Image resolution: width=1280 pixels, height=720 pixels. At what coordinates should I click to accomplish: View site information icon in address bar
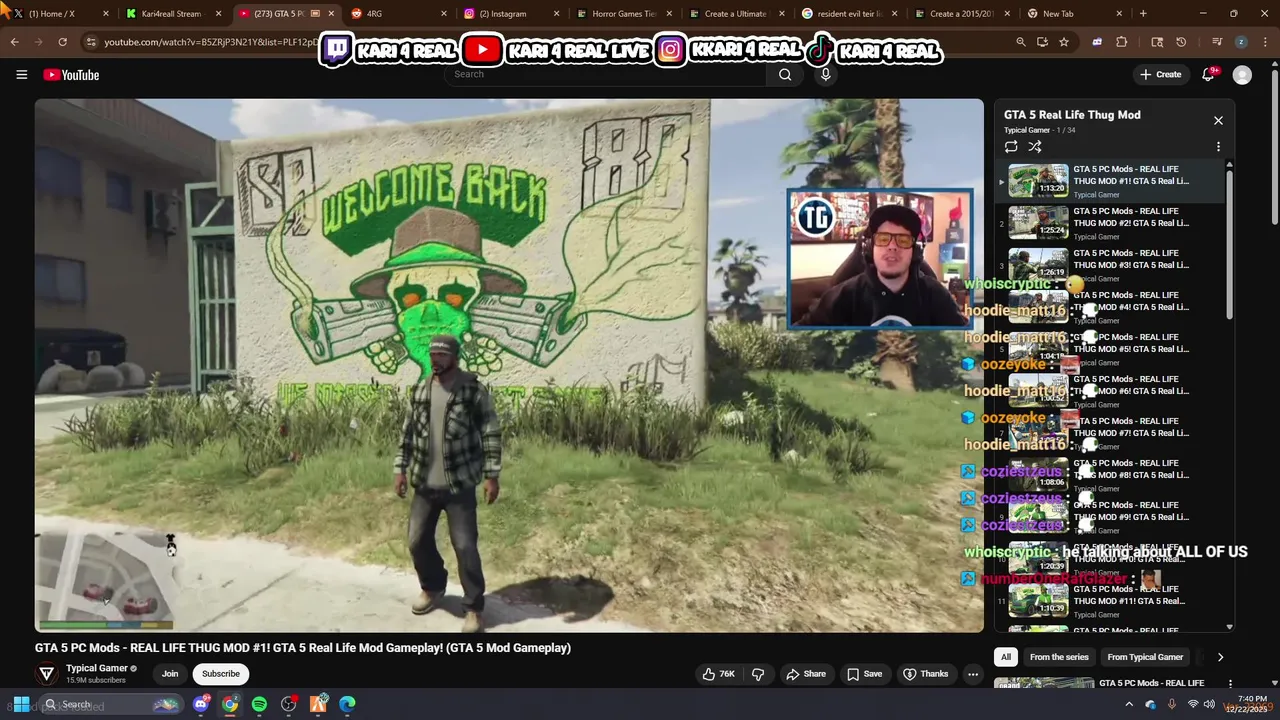click(x=91, y=42)
